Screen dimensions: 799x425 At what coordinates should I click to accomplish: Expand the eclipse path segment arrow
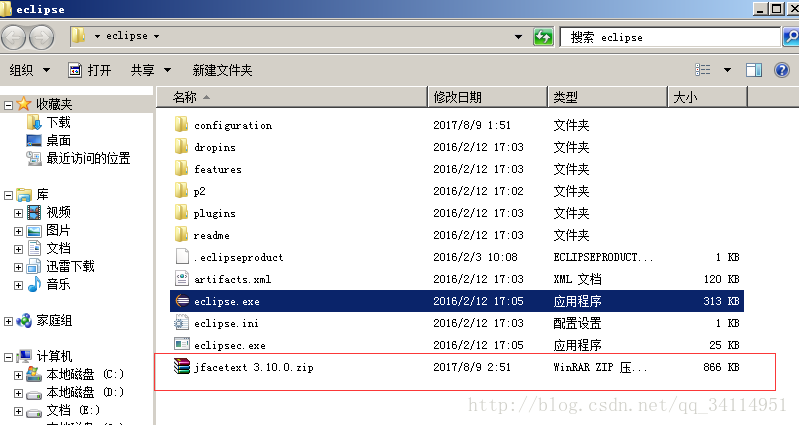tap(156, 36)
